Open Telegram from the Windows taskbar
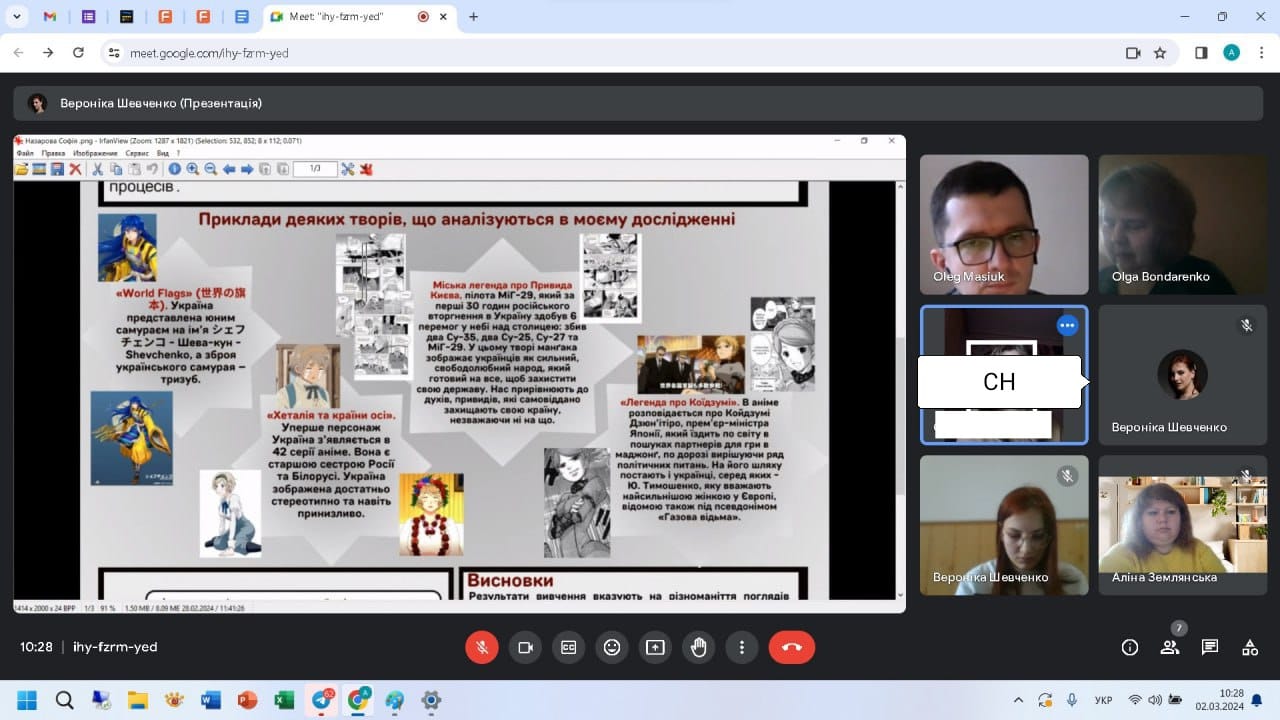 322,700
